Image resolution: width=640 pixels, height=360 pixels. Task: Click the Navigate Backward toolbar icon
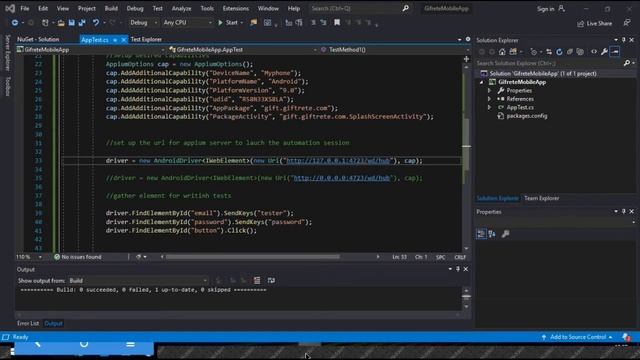[x=15, y=23]
